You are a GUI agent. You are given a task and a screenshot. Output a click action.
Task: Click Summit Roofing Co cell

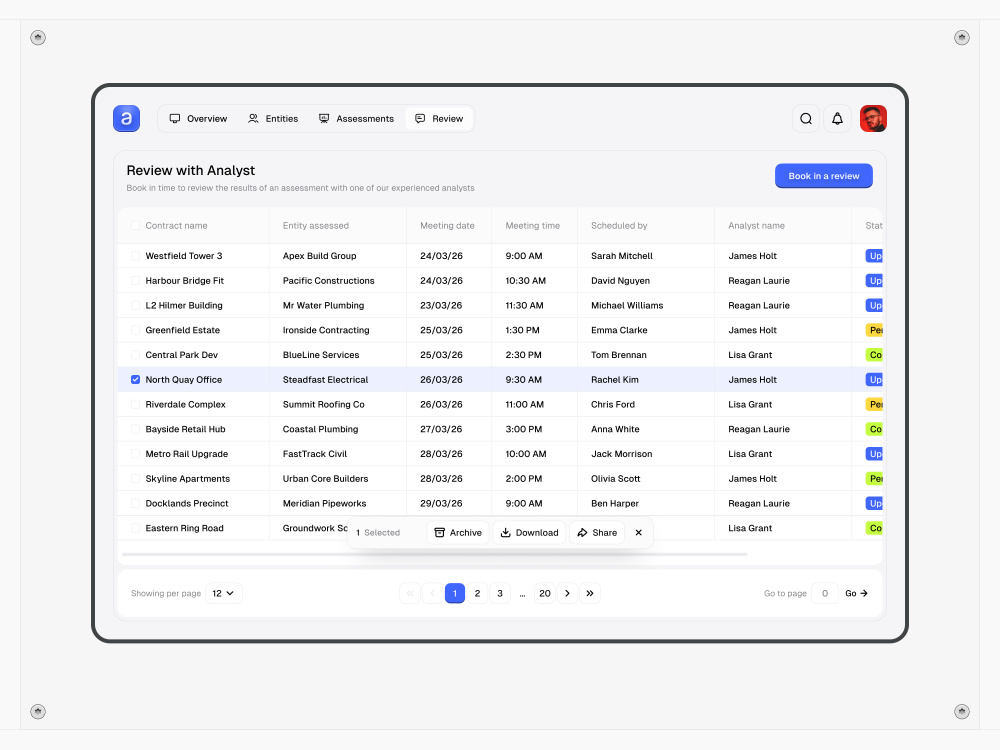point(323,404)
